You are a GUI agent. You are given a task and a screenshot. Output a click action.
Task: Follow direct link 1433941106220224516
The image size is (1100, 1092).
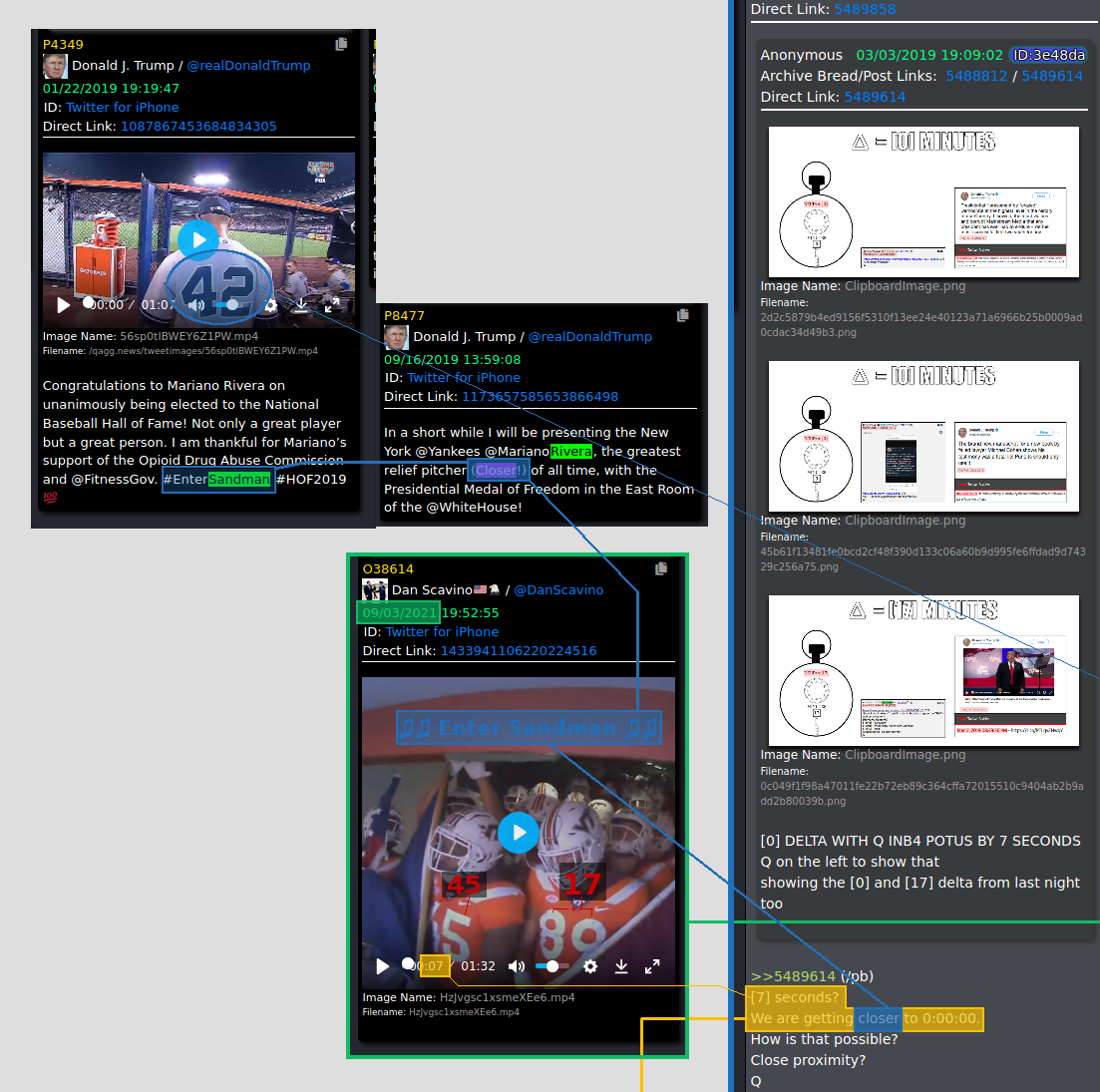(x=519, y=651)
